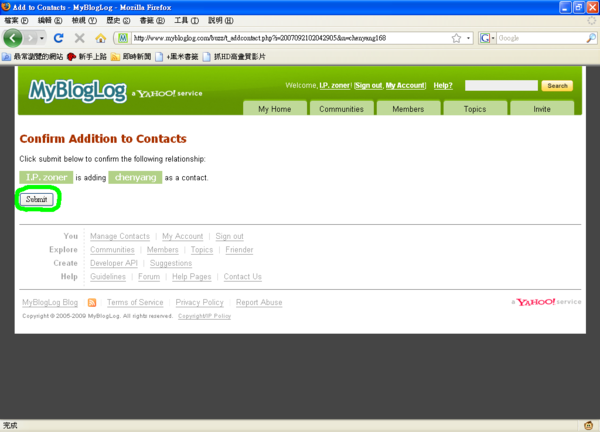Viewport: 600px width, 432px height.
Task: Open My Account in the header
Action: point(405,85)
